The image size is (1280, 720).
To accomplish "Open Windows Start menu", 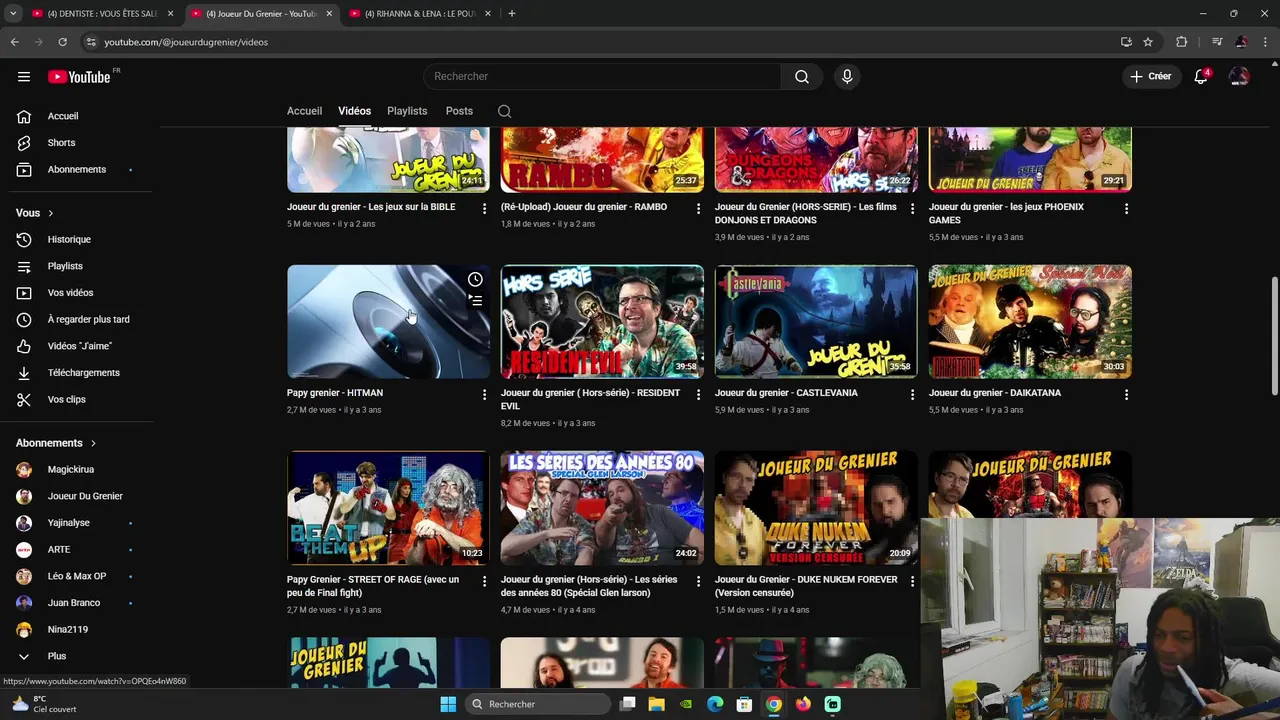I will [448, 704].
